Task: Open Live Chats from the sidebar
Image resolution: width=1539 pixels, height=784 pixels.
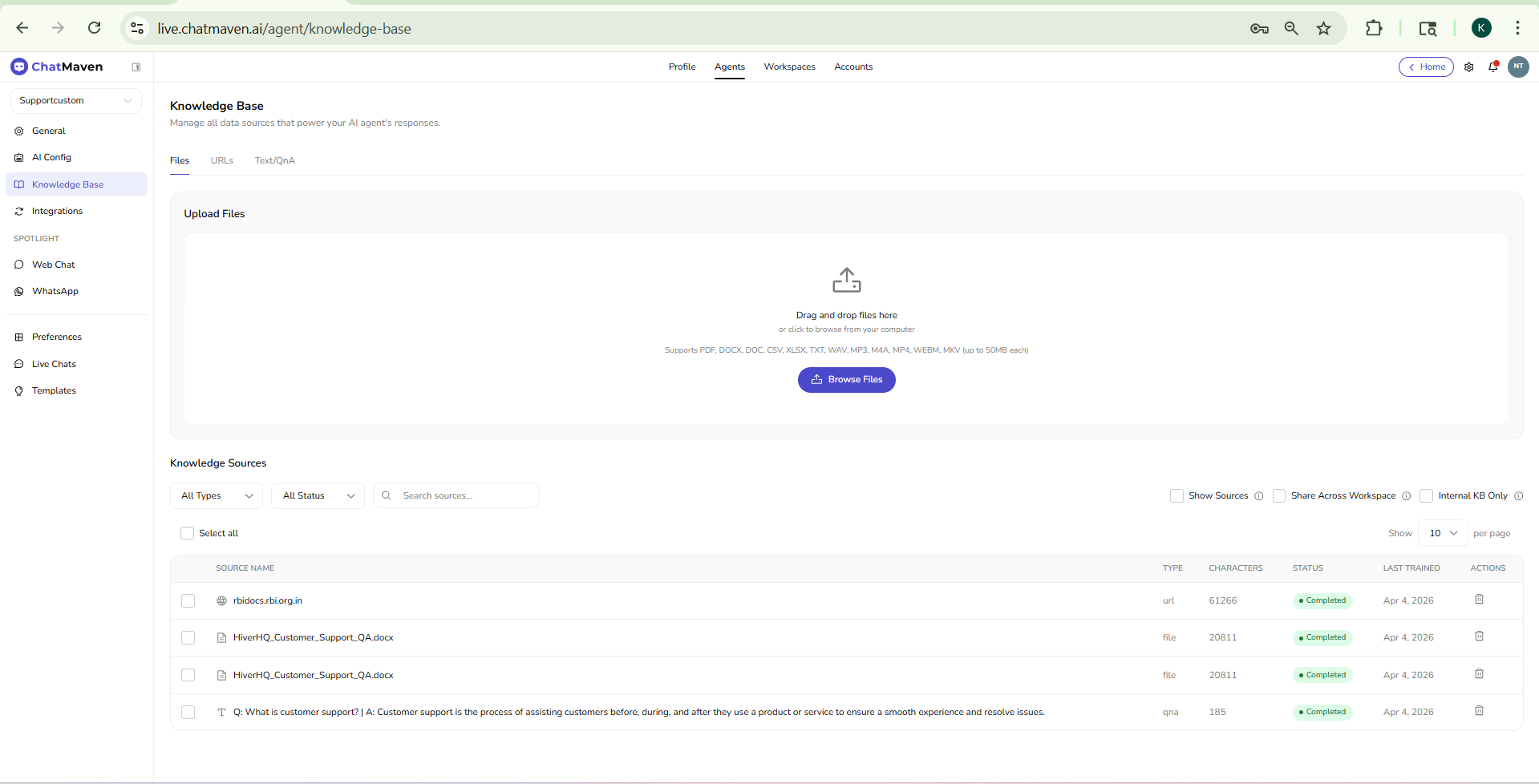Action: point(54,364)
